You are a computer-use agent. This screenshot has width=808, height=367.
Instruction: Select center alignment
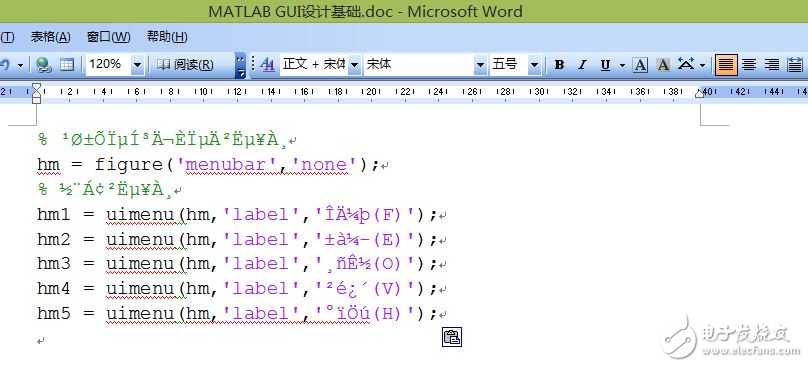749,65
